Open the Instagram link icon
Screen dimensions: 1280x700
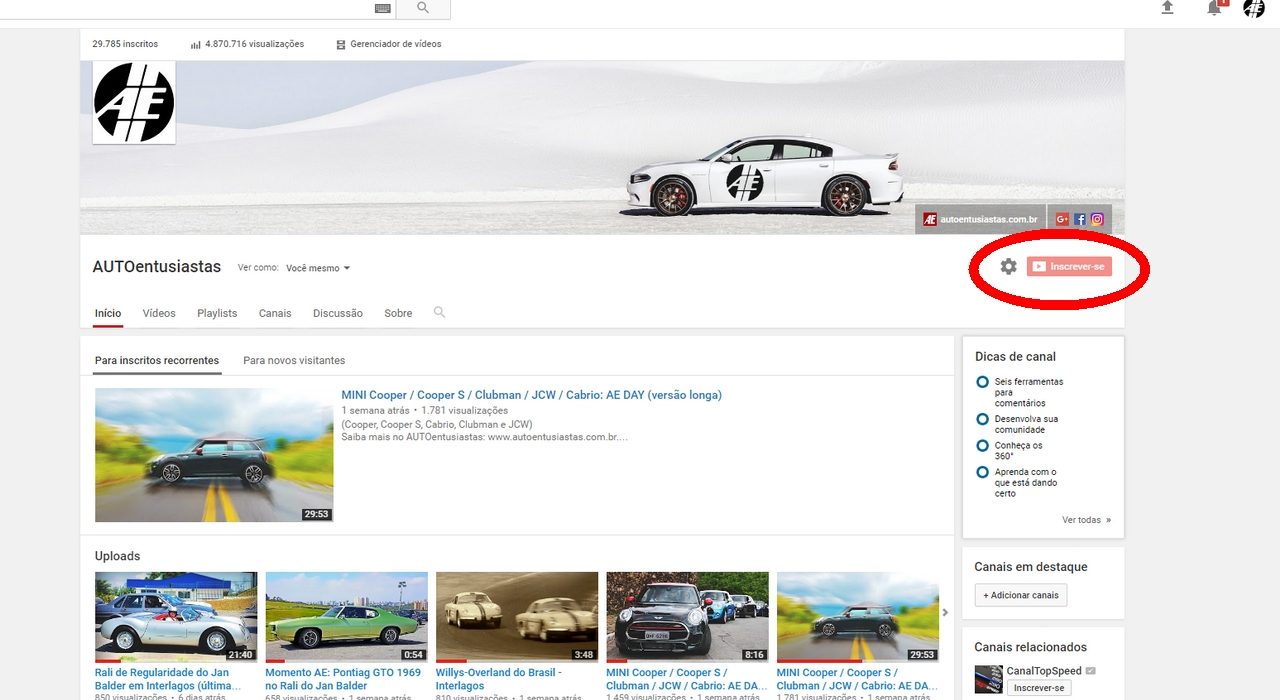[x=1097, y=219]
